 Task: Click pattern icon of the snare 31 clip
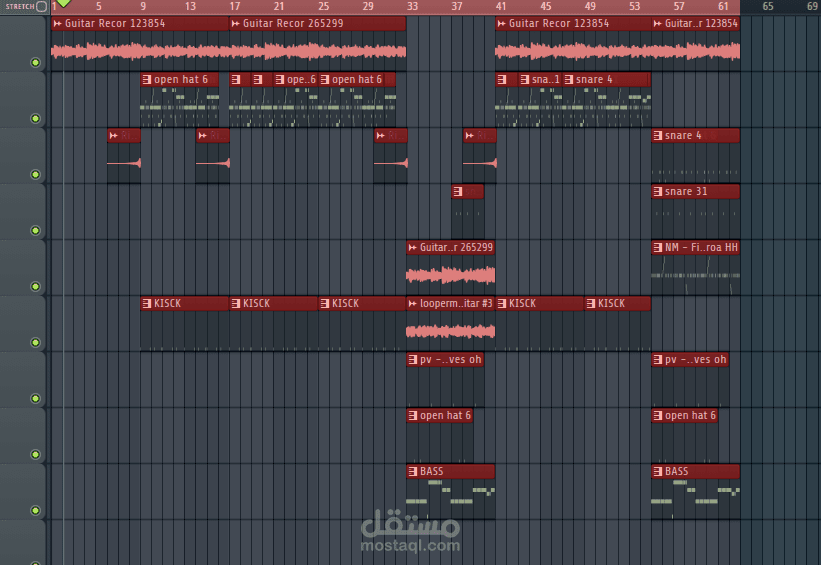point(658,192)
